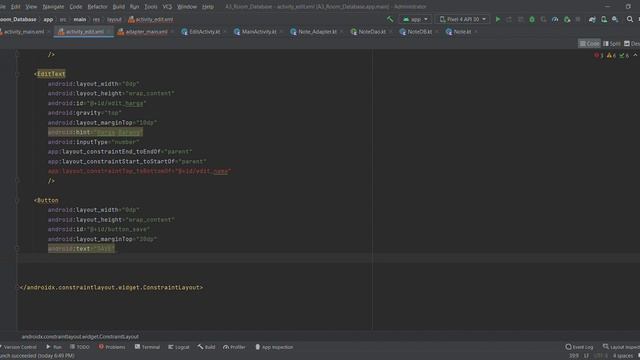Click the 4 spaces indent setting in status bar
Viewport: 640px width, 360px height.
coord(623,356)
